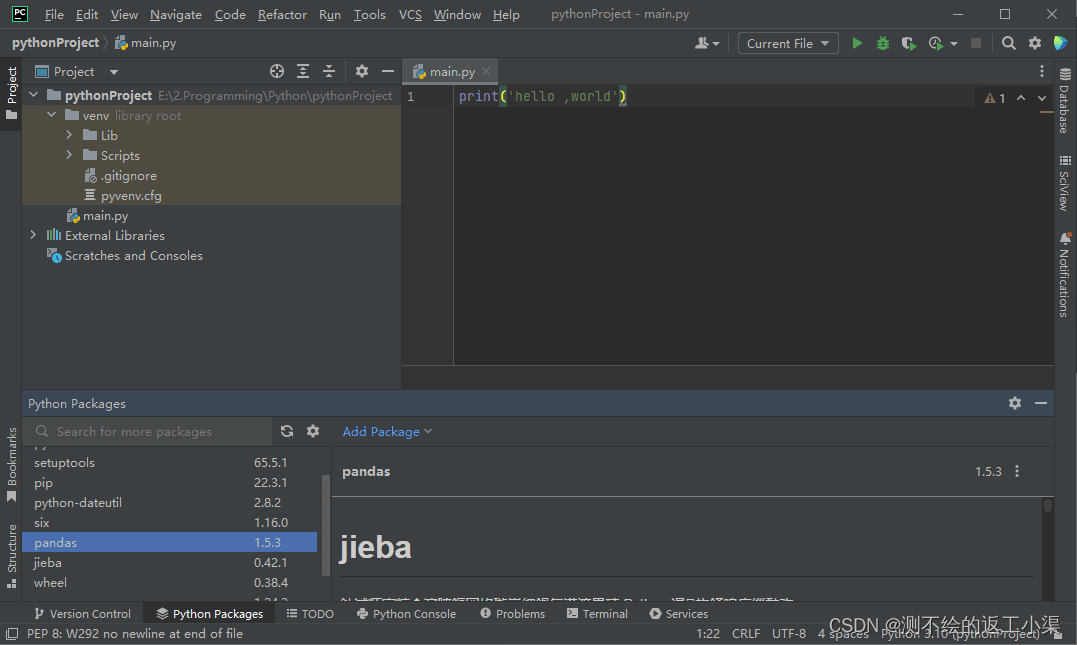
Task: Open the Services tab
Action: pyautogui.click(x=679, y=613)
